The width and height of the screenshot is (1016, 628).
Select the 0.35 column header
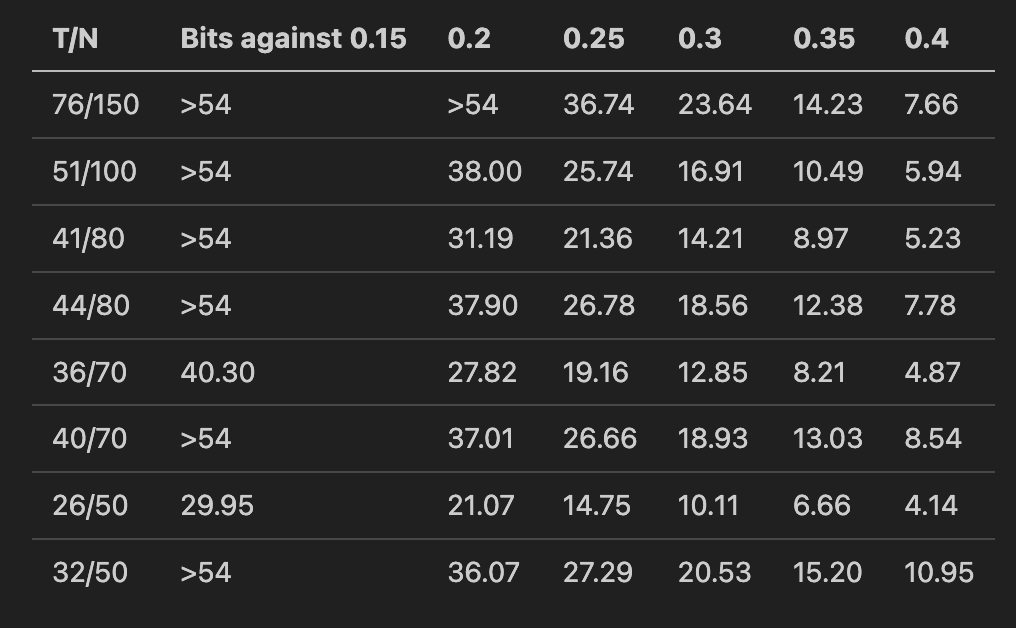click(x=824, y=39)
